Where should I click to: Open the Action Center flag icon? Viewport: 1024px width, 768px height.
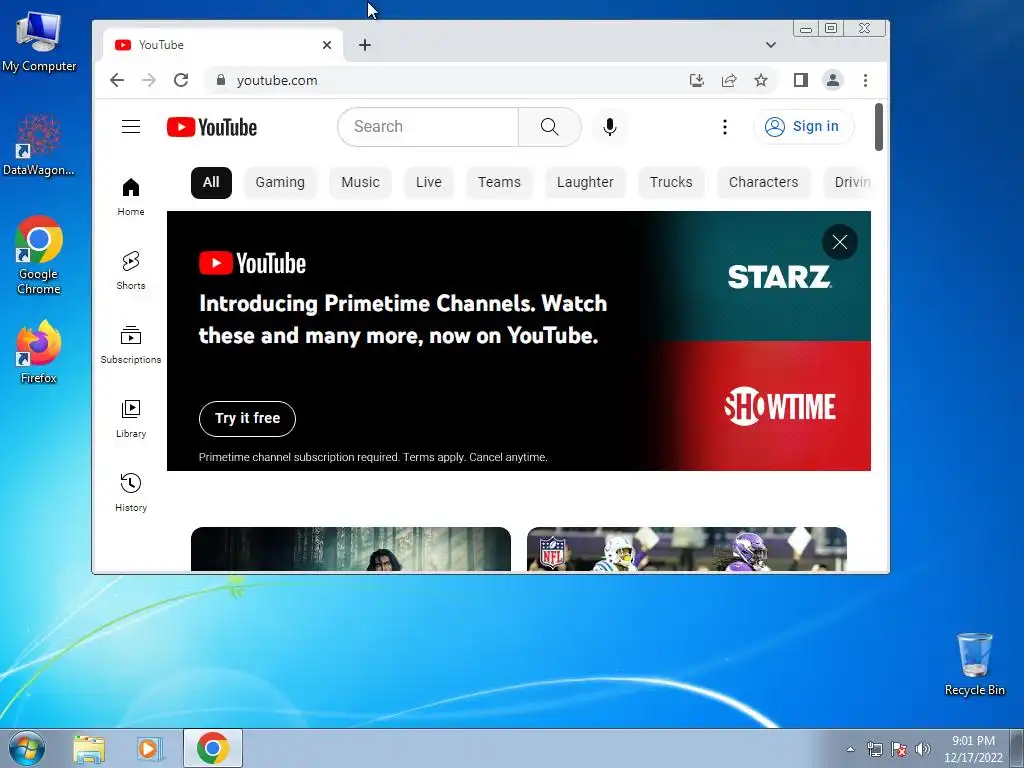click(899, 749)
